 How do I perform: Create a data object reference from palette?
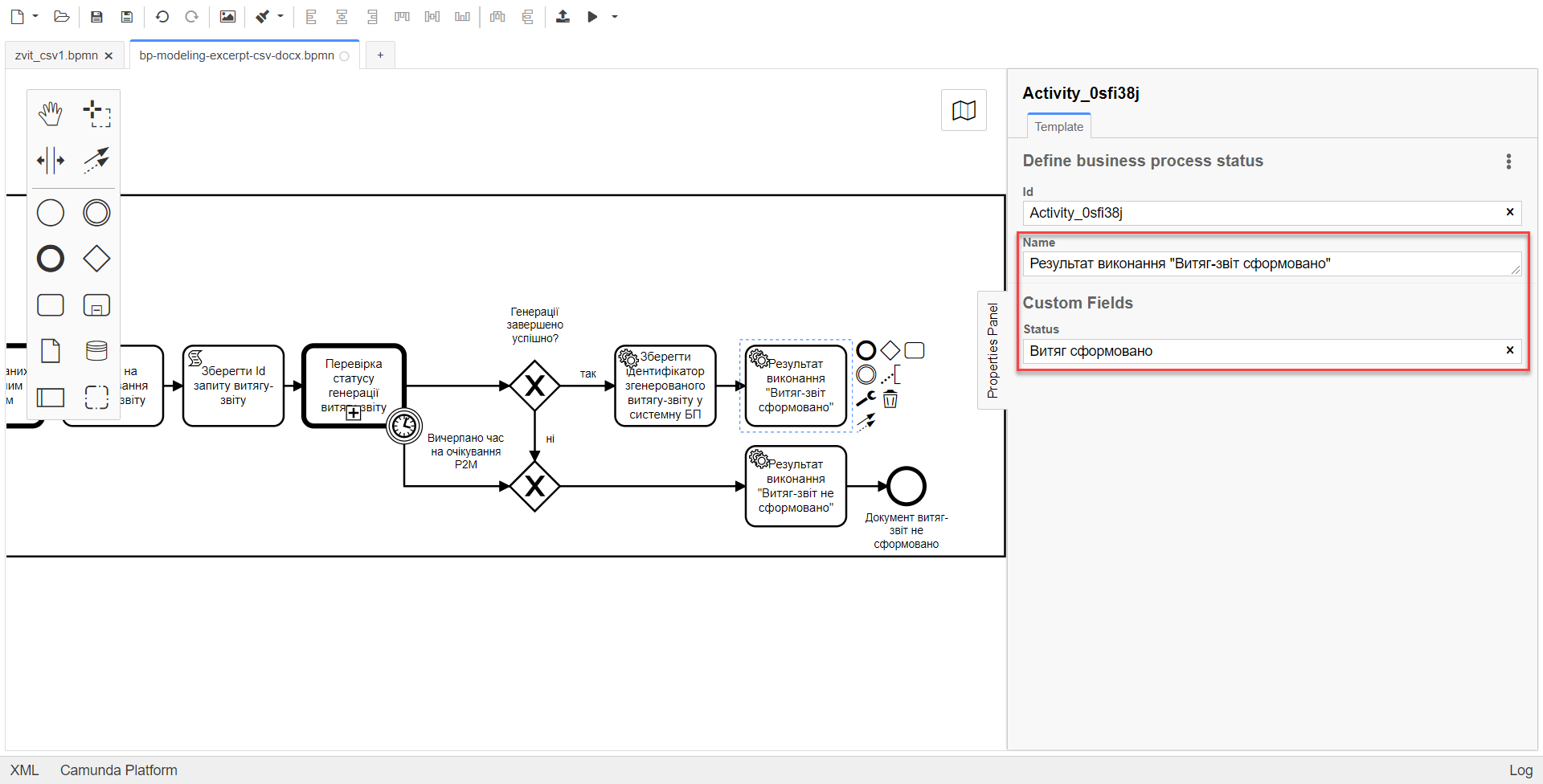point(51,351)
